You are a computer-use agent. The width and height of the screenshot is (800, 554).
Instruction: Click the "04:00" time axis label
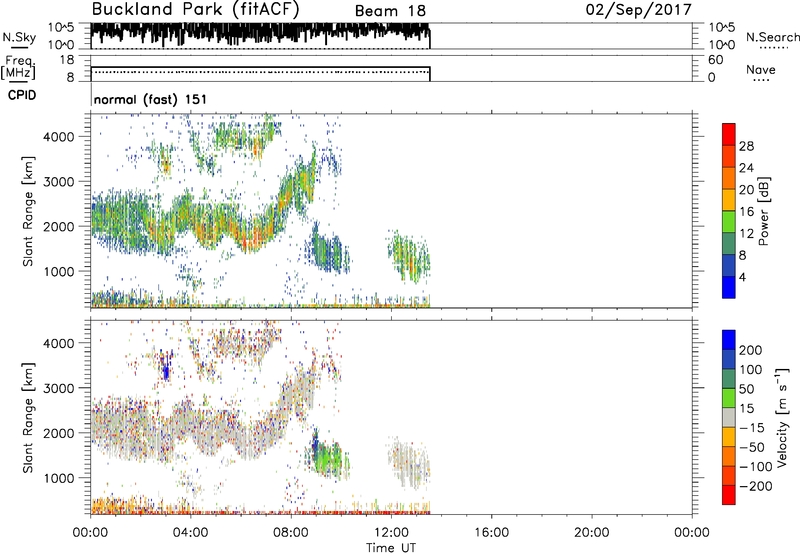[190, 533]
